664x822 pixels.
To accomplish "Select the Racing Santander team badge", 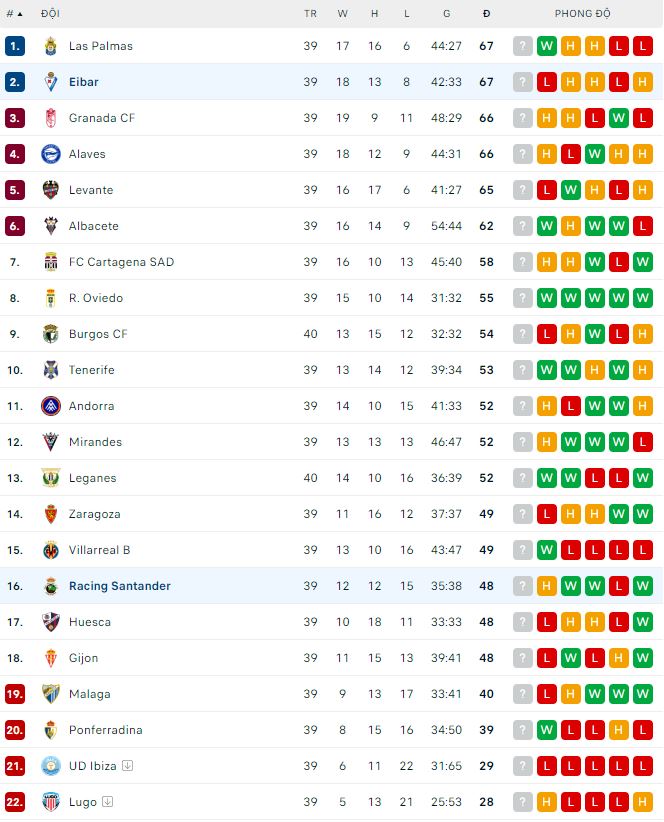I will [50, 586].
